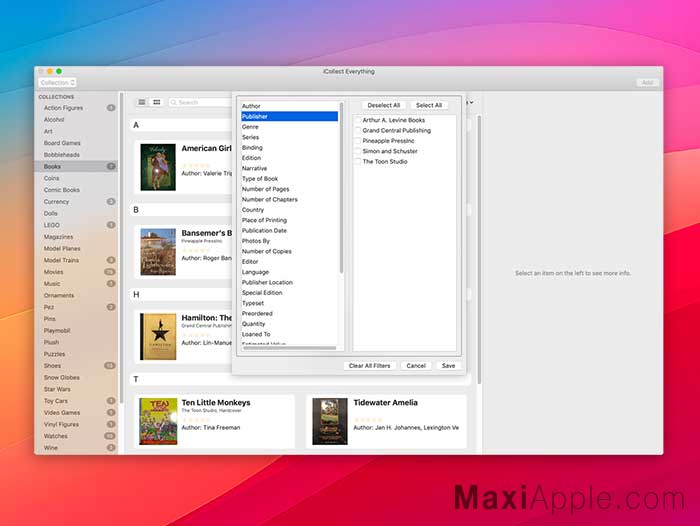700x526 pixels.
Task: Switch to grid view icon
Action: coord(157,102)
